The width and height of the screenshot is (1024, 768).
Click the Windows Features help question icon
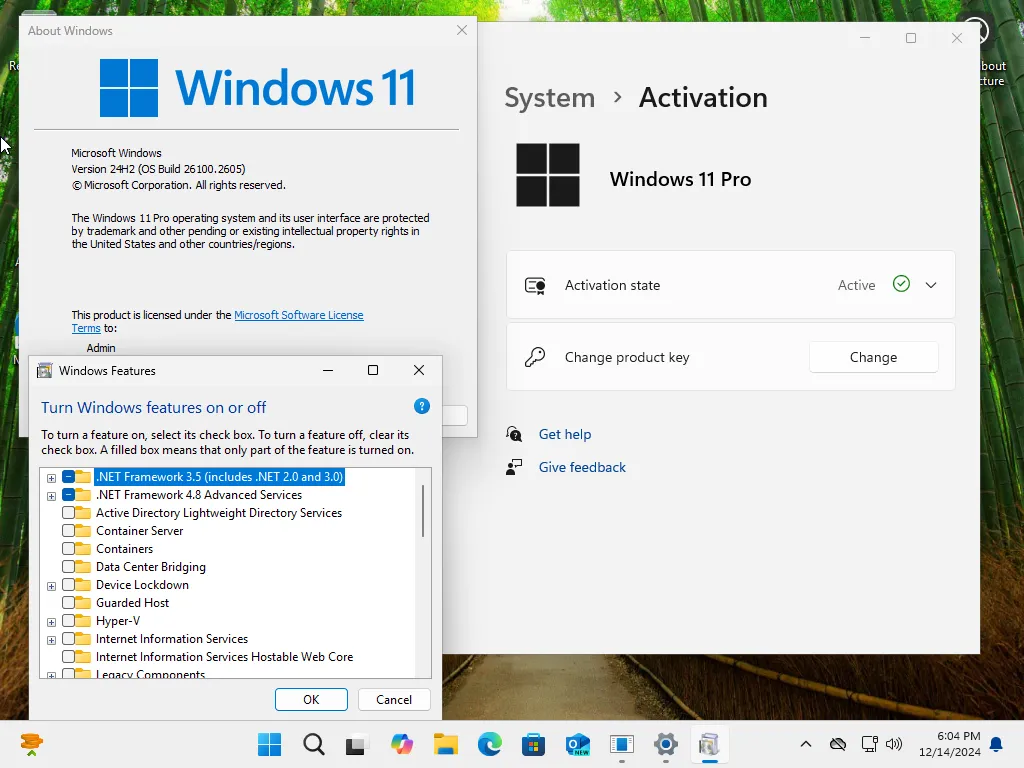pos(422,406)
